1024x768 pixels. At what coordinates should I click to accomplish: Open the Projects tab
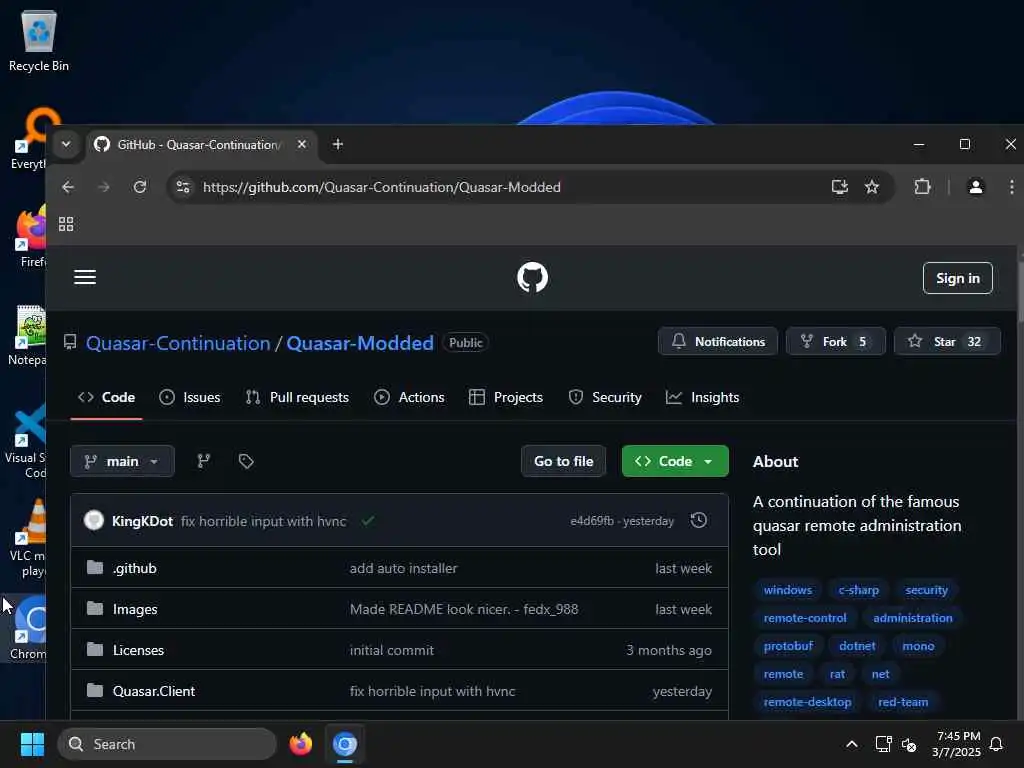pyautogui.click(x=505, y=397)
